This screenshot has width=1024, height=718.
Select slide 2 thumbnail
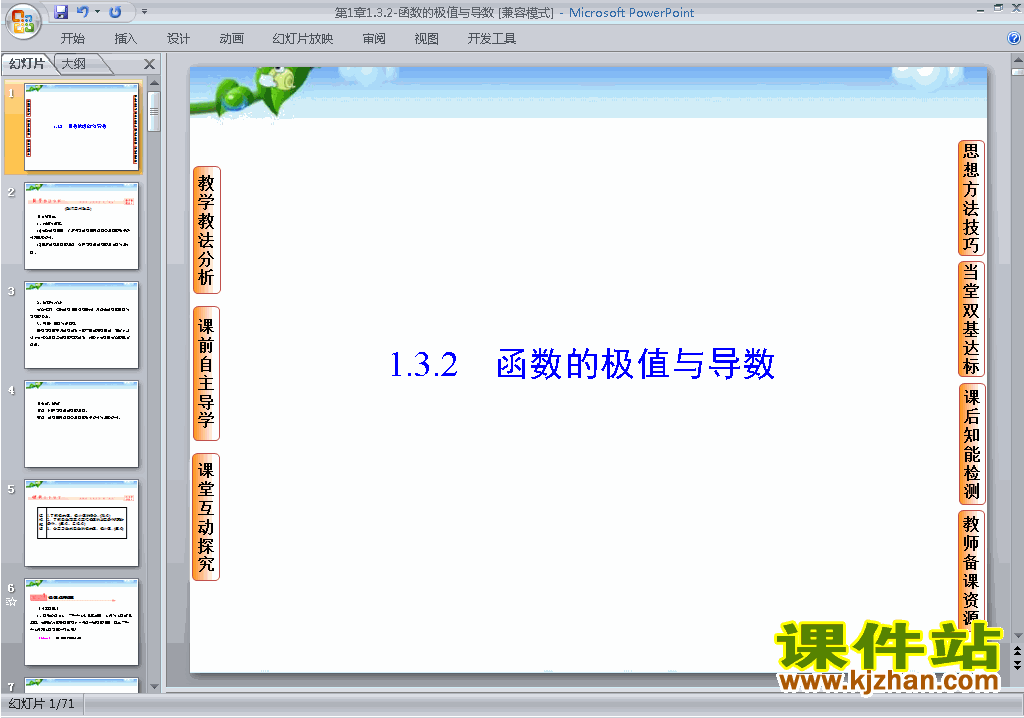(x=82, y=226)
